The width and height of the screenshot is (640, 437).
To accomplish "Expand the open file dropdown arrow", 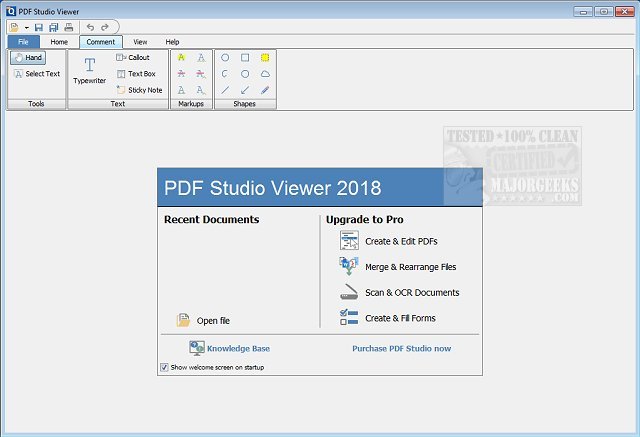I will pyautogui.click(x=27, y=28).
